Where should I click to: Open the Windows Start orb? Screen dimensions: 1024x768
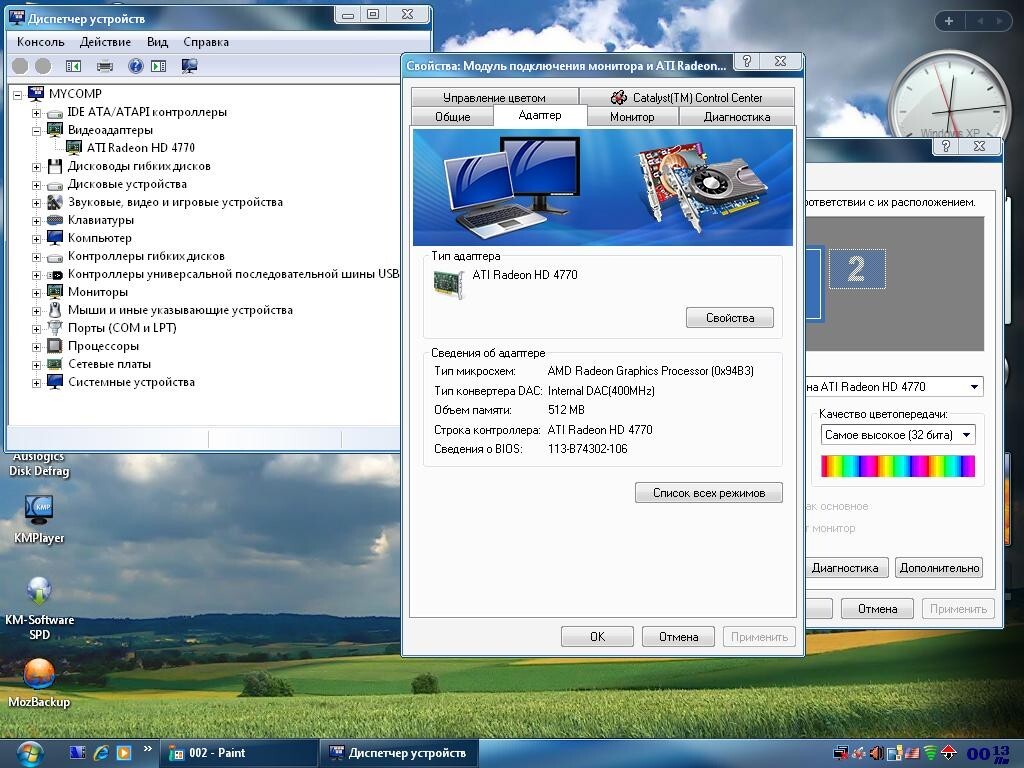29,753
